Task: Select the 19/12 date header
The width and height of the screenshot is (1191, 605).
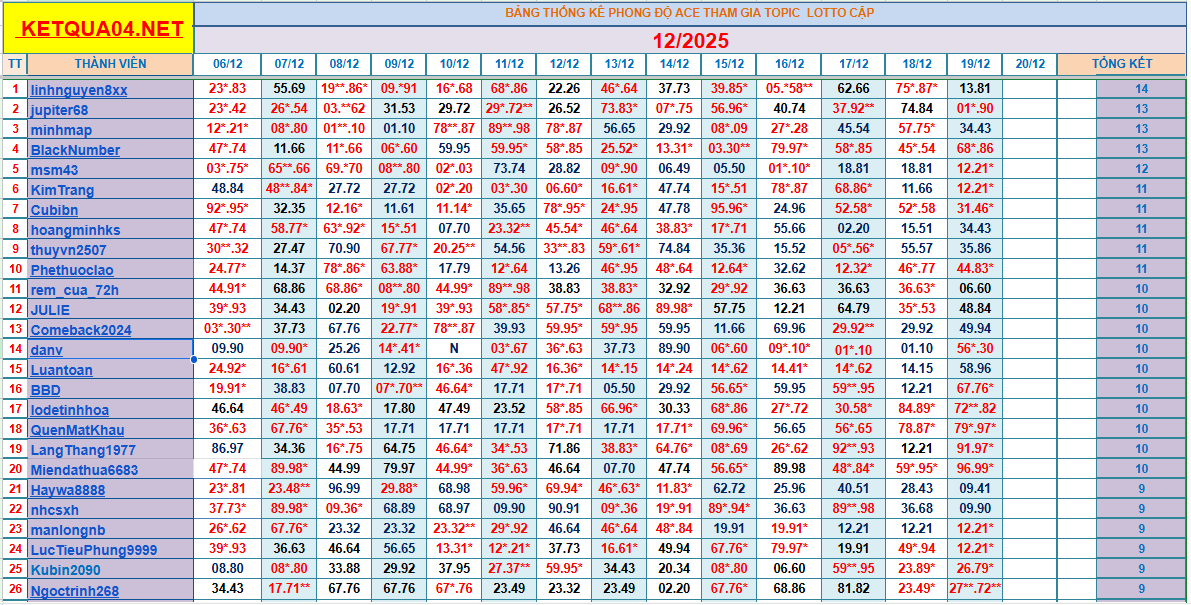Action: click(975, 65)
